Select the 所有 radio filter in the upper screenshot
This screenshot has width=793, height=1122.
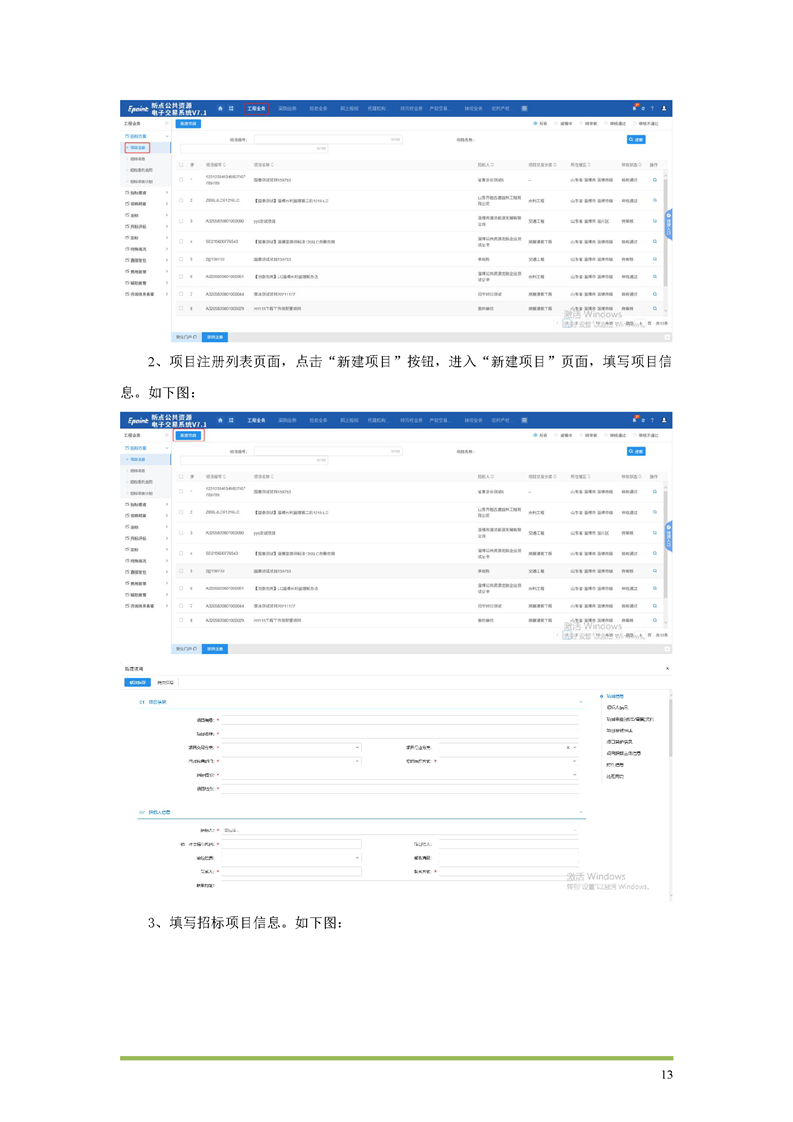pyautogui.click(x=535, y=125)
